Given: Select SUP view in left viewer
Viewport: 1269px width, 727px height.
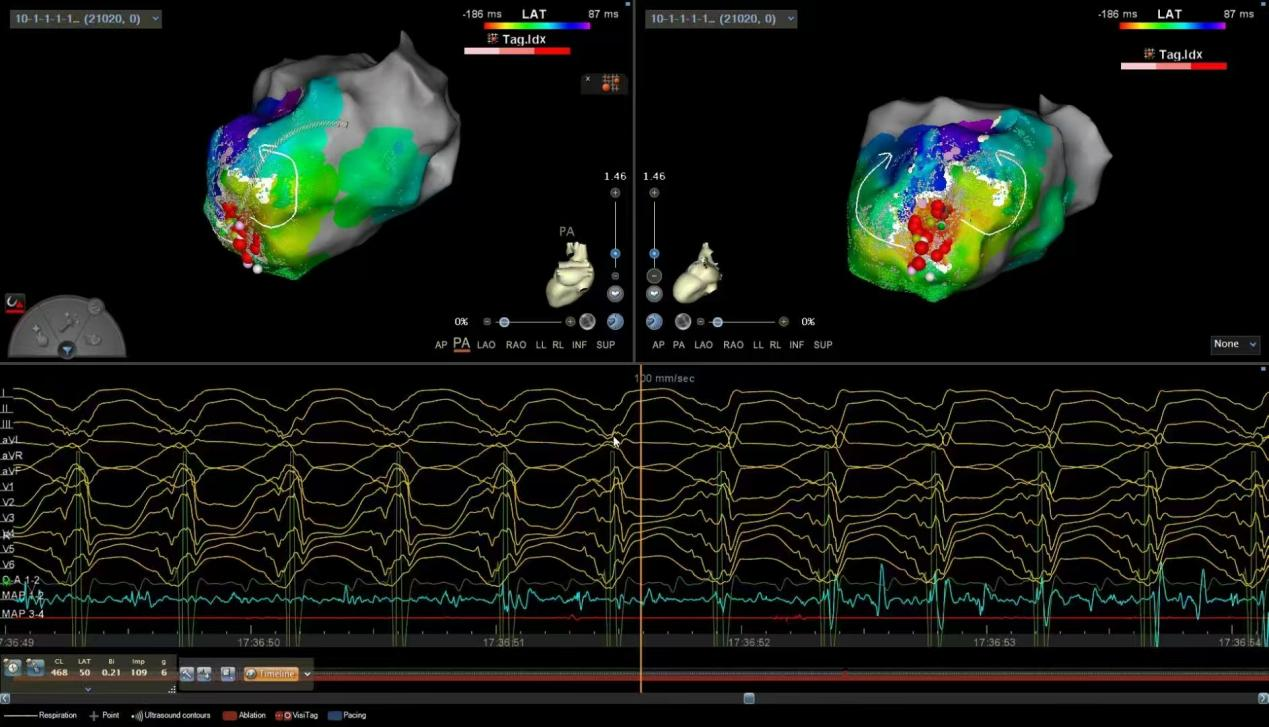Looking at the screenshot, I should click(x=605, y=345).
